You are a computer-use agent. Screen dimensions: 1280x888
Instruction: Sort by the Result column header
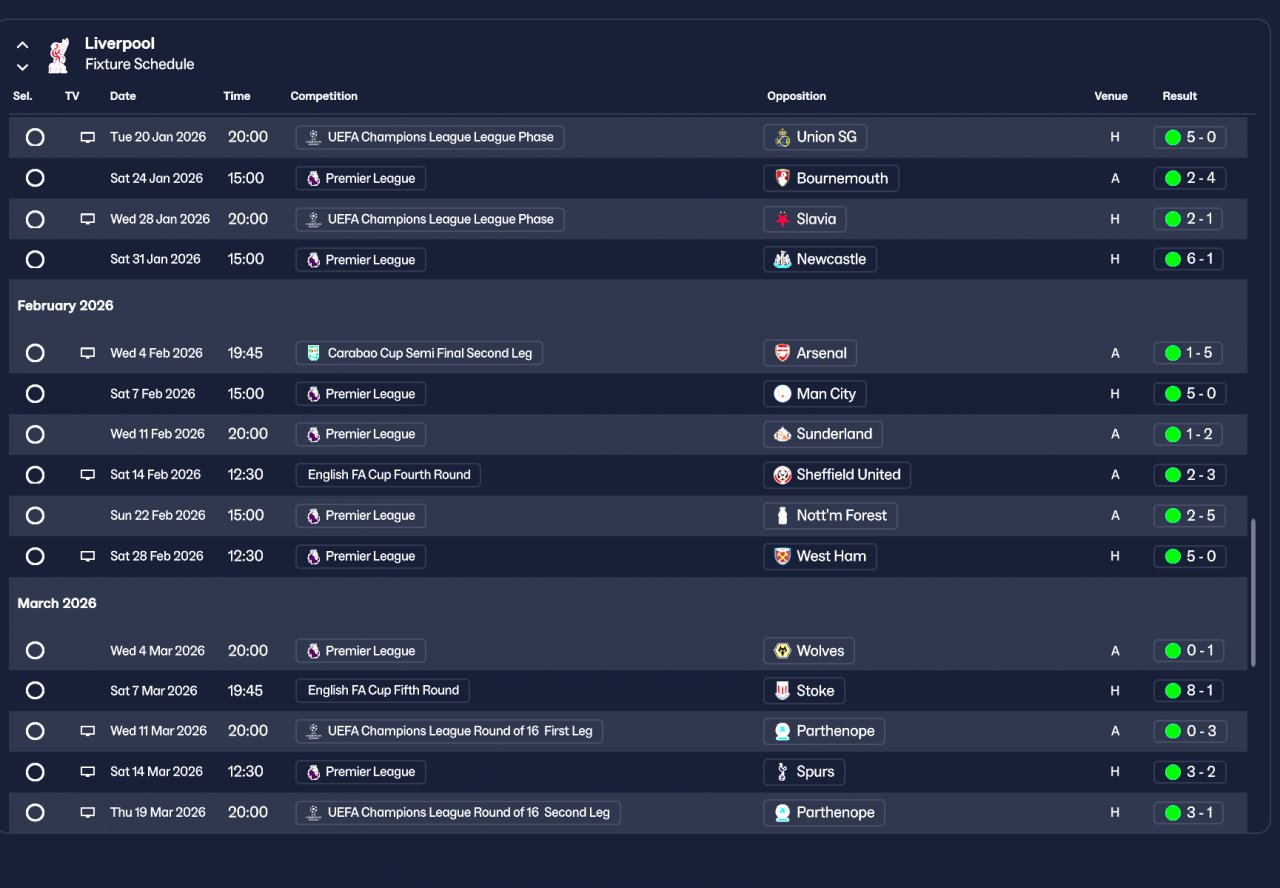click(x=1180, y=96)
